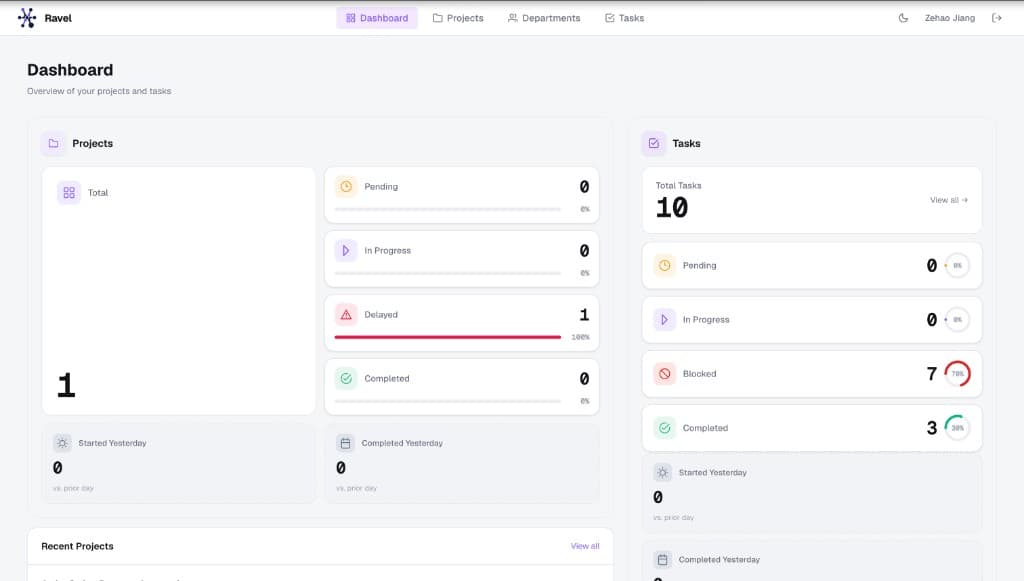
Task: Click the Zehao Jiang user name
Action: [x=950, y=18]
